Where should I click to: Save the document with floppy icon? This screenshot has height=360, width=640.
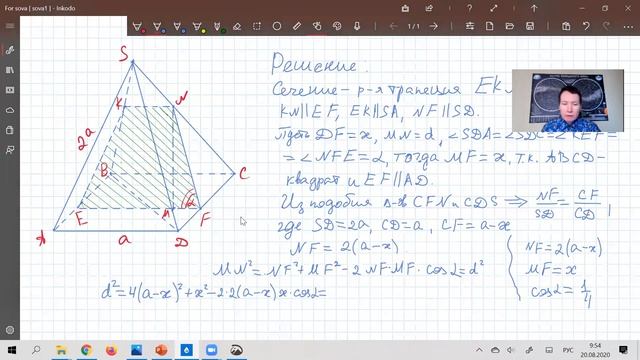click(x=530, y=27)
